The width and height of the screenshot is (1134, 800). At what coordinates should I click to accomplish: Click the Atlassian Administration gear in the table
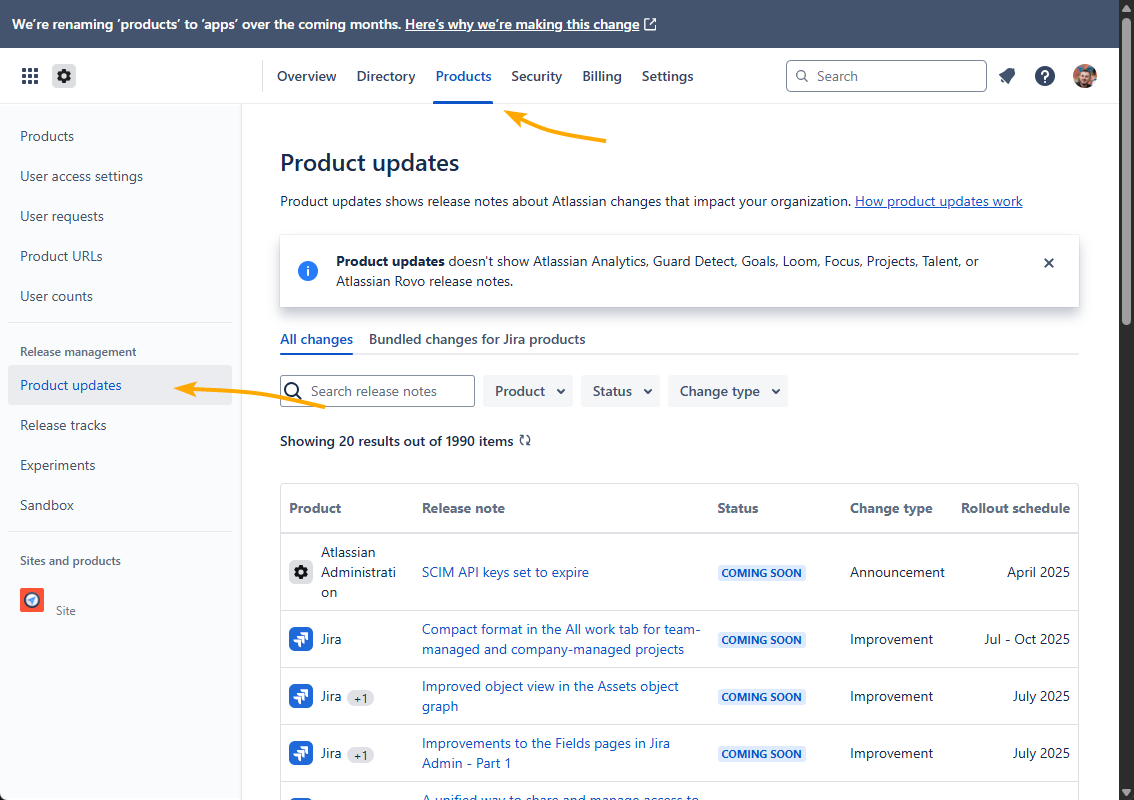(x=301, y=572)
